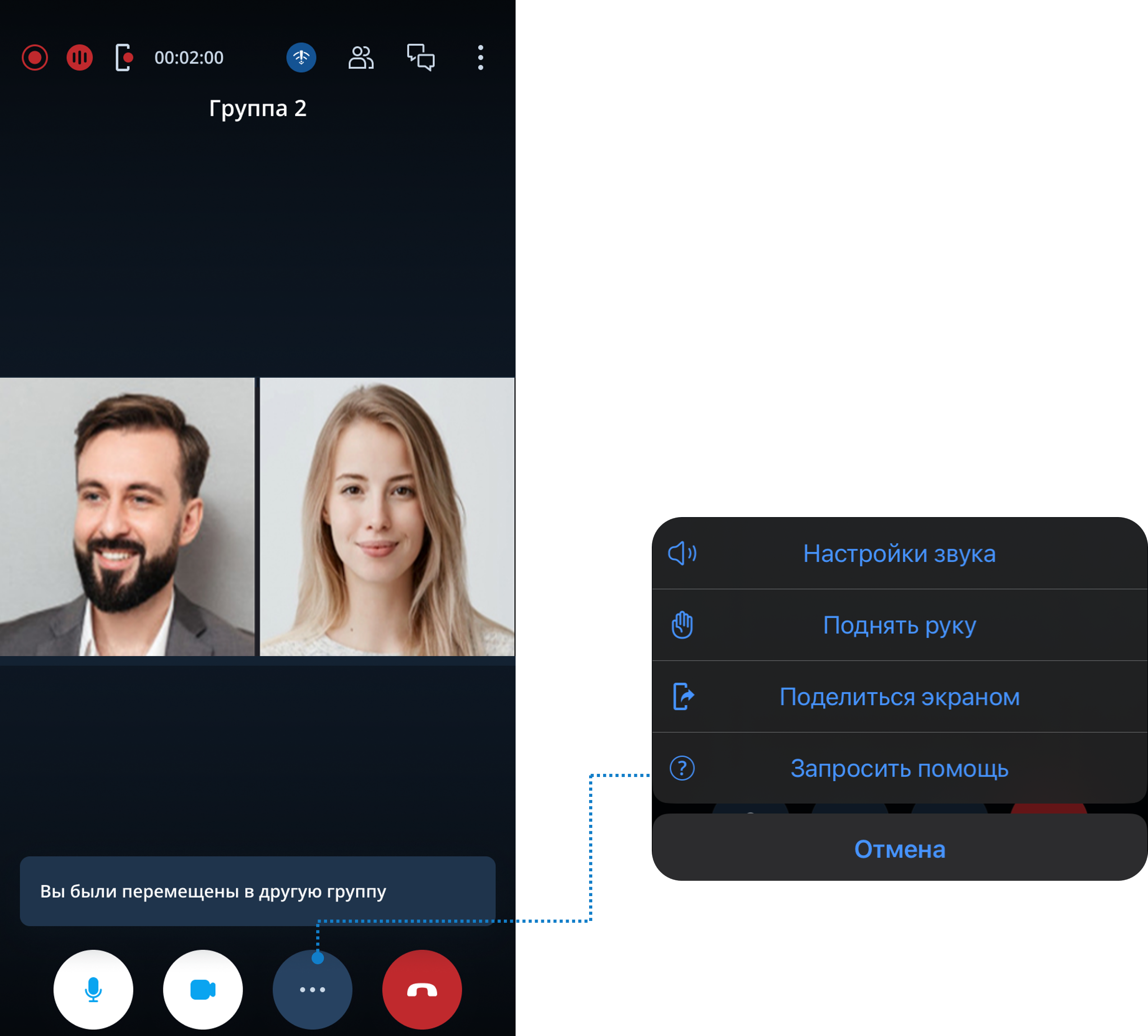Pause recording with the red pause icon
Screen dimensions: 1148x1036
[x=80, y=57]
